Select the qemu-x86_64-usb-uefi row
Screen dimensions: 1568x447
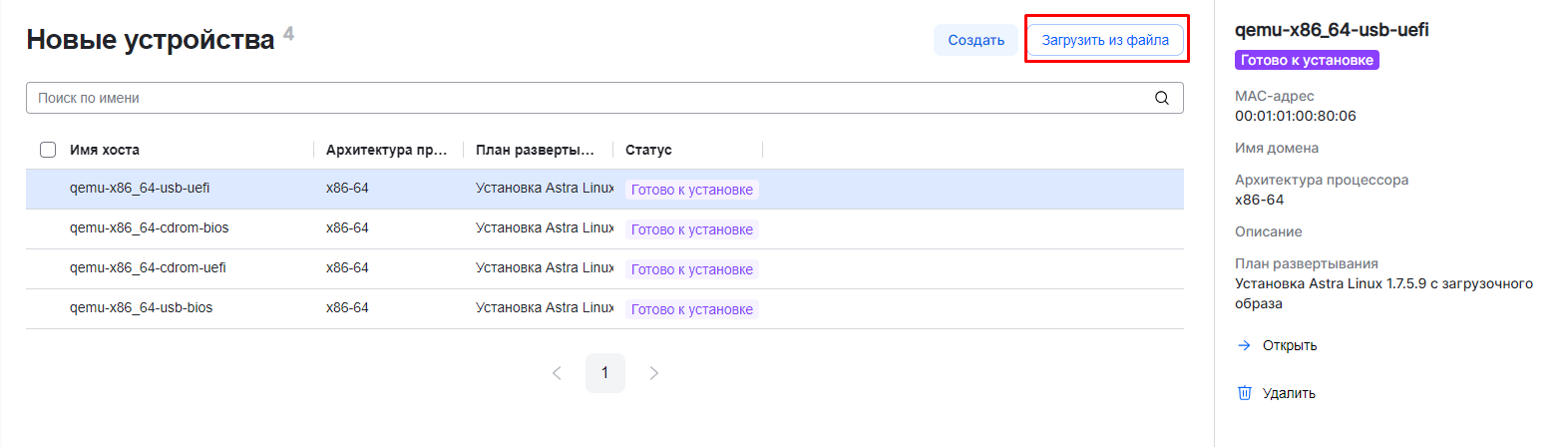point(140,189)
